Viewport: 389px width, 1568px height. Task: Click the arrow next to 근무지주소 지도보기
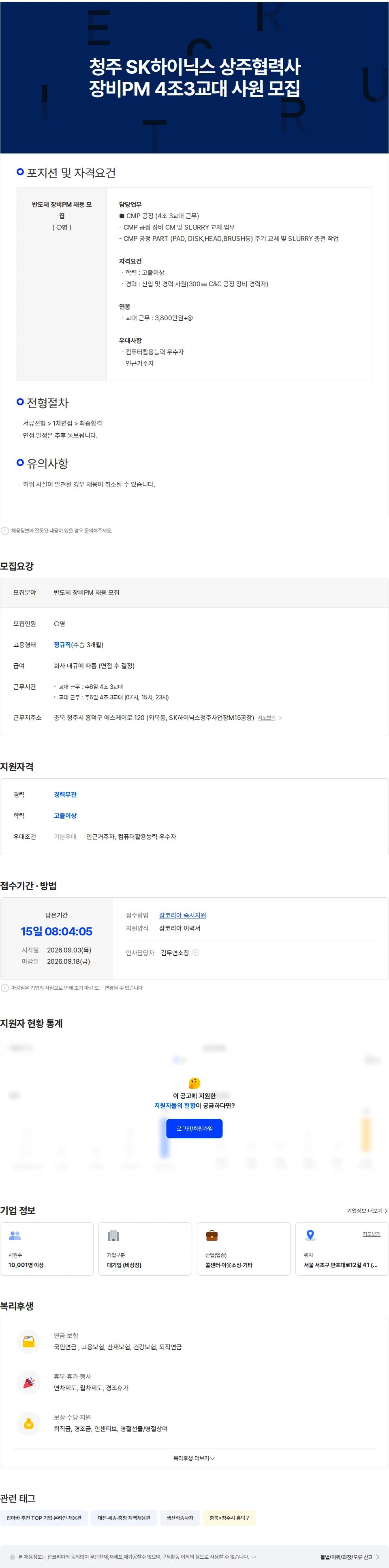tap(280, 718)
